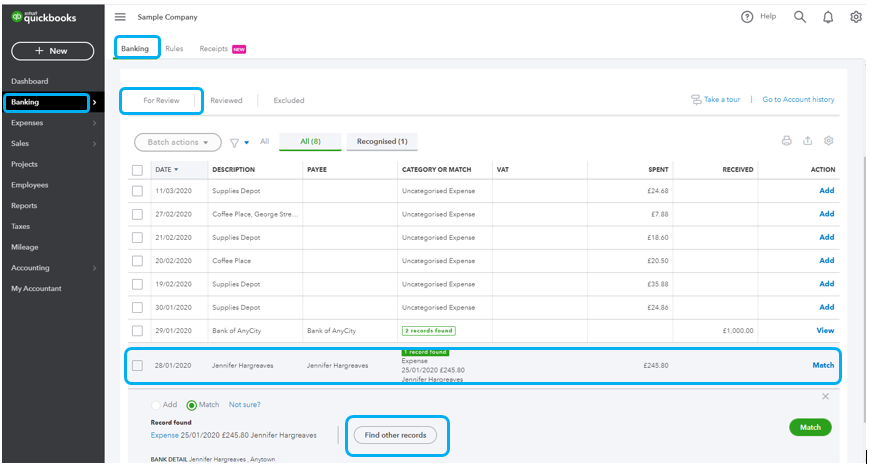Show the Recognised (1) tab
Viewport: 871px width, 468px height.
pyautogui.click(x=382, y=142)
